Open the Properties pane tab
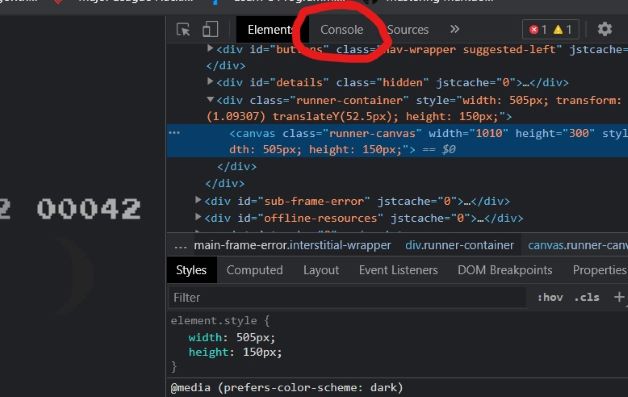The height and width of the screenshot is (397, 628). pos(599,270)
